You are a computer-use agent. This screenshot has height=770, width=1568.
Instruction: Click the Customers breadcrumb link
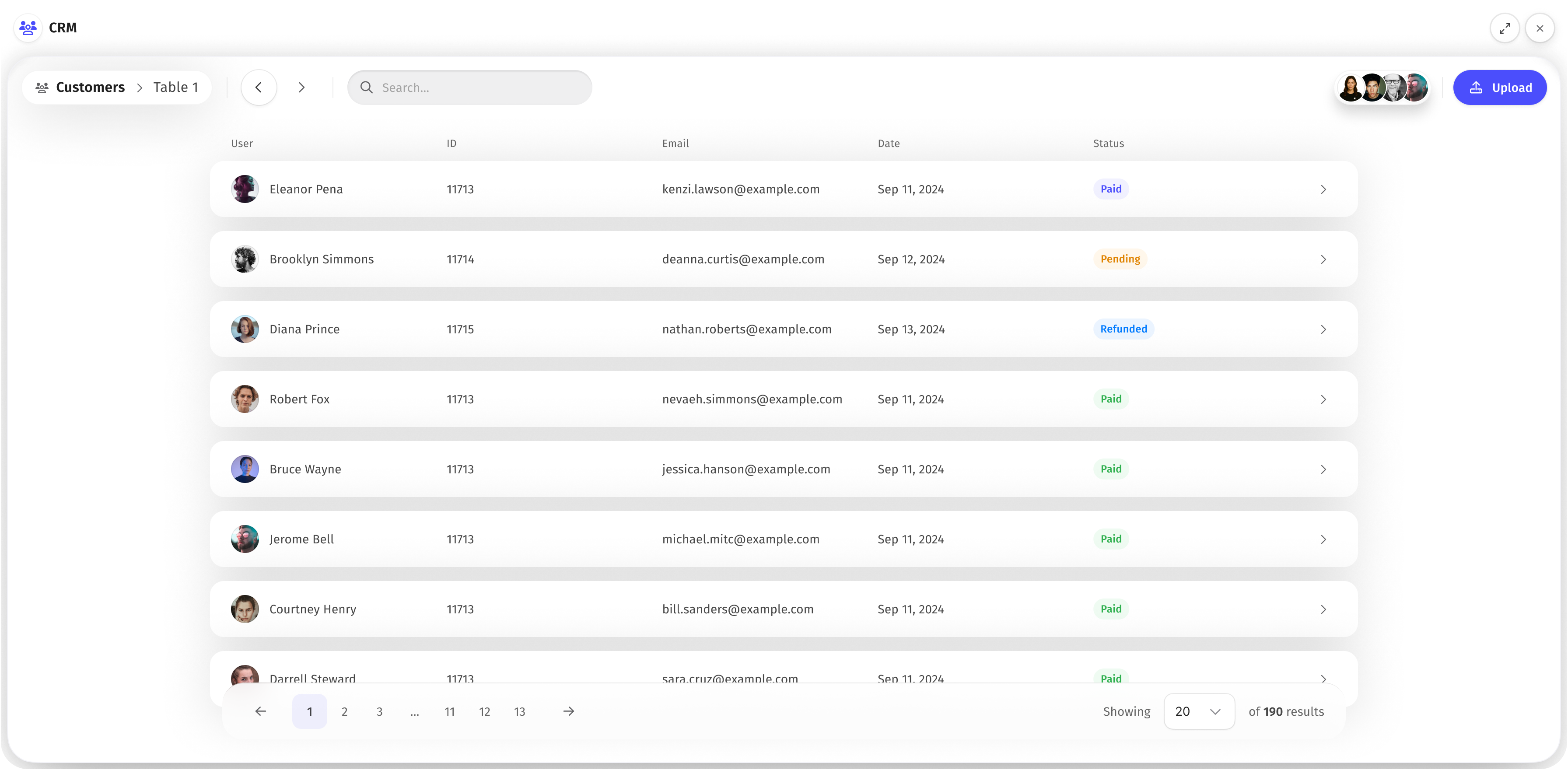90,87
